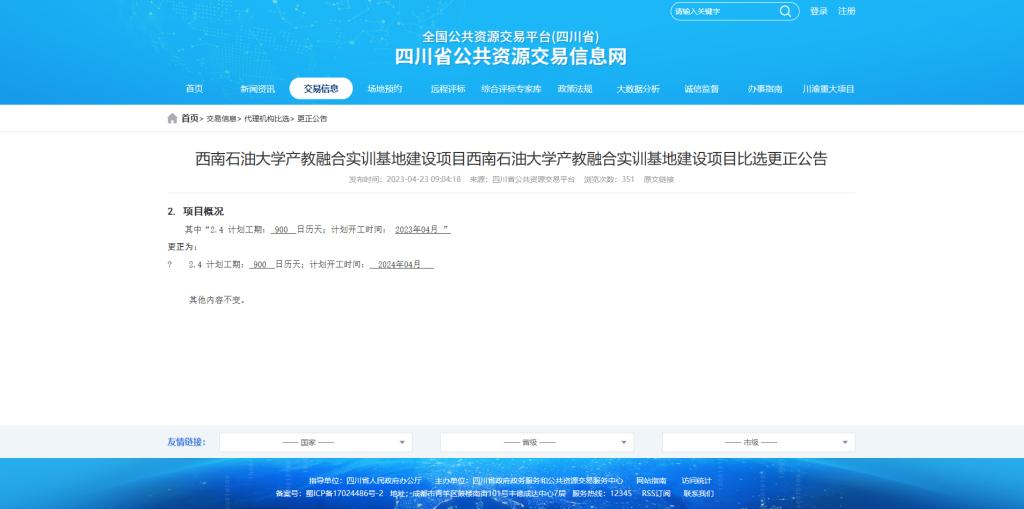Open 联系我们 footer link
The width and height of the screenshot is (1024, 509).
click(x=699, y=493)
